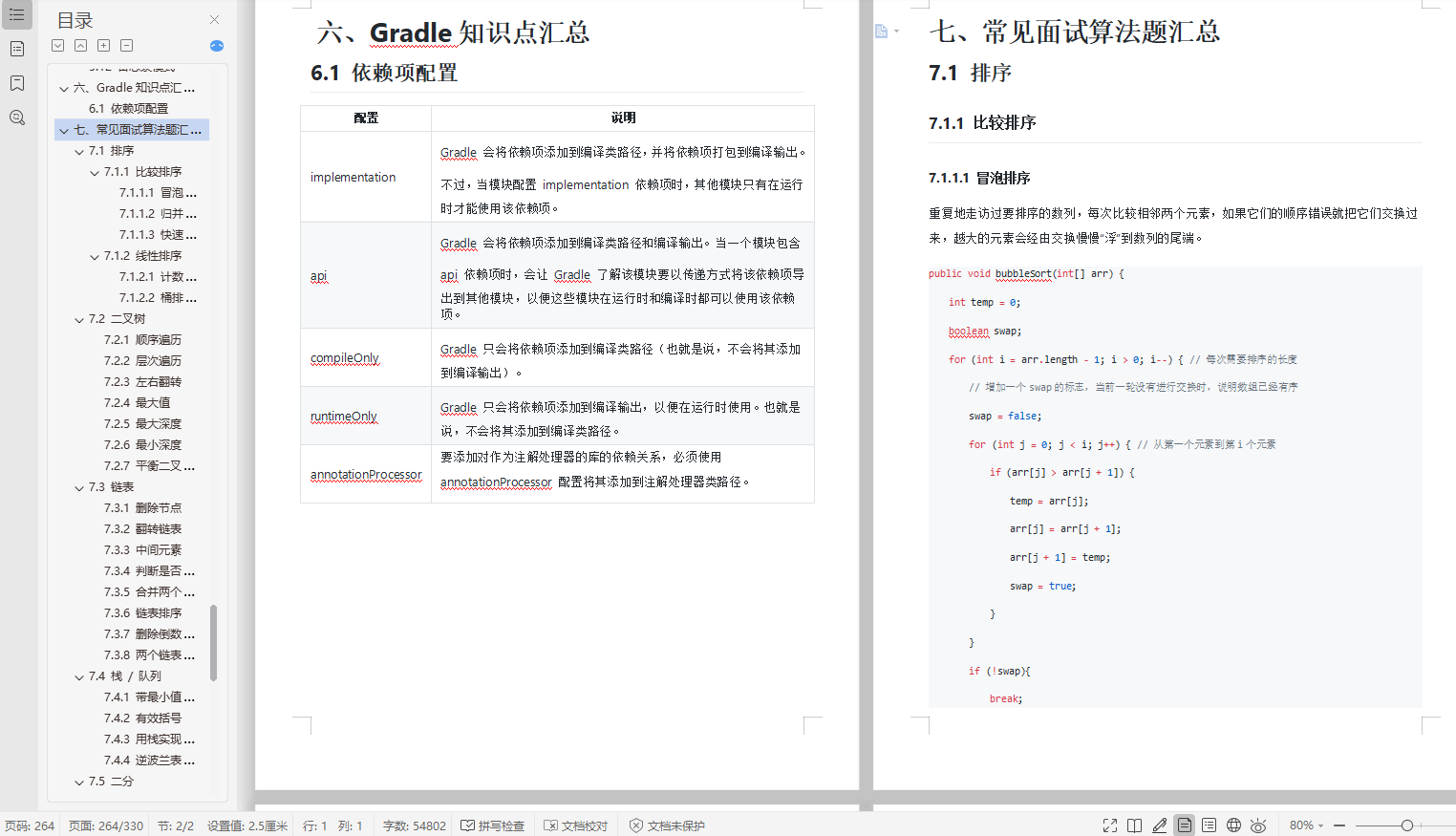This screenshot has width=1456, height=836.
Task: Collapse 七、常见面试算法题汇 outline node
Action: 64,130
